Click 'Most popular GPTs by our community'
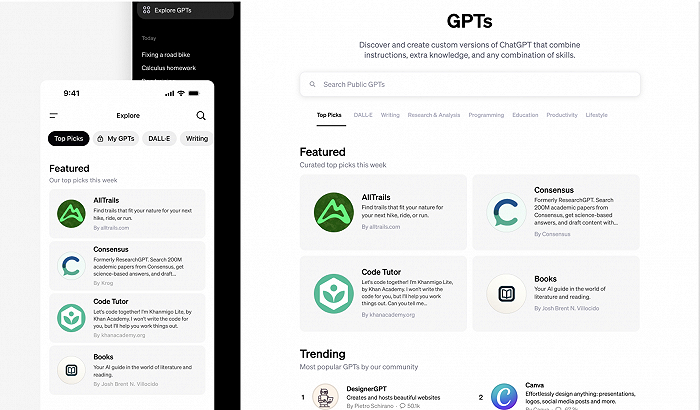 tap(359, 367)
